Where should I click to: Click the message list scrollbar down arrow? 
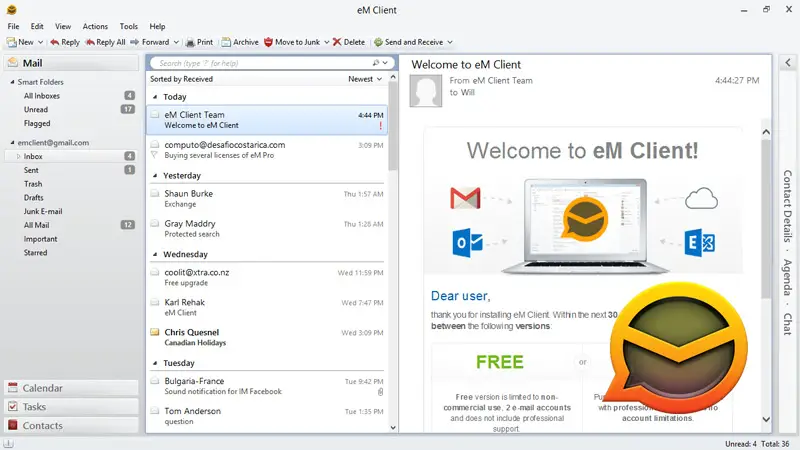(393, 428)
